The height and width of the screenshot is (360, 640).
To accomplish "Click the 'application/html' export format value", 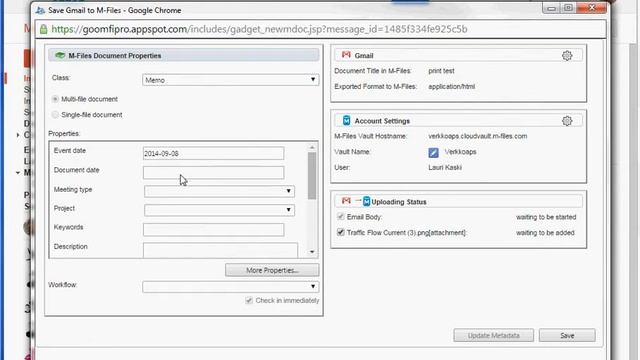I will click(x=451, y=87).
